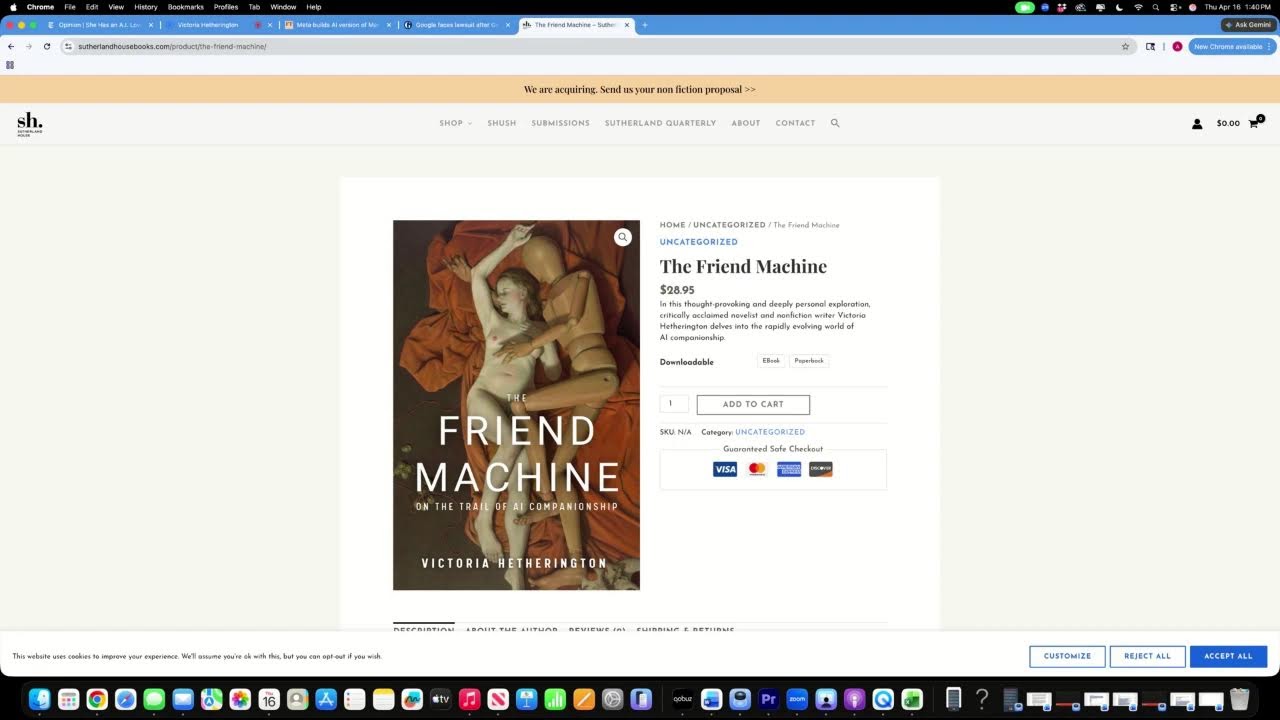Open the Trash in the dock
Screen dimensions: 1280x720
1240,699
